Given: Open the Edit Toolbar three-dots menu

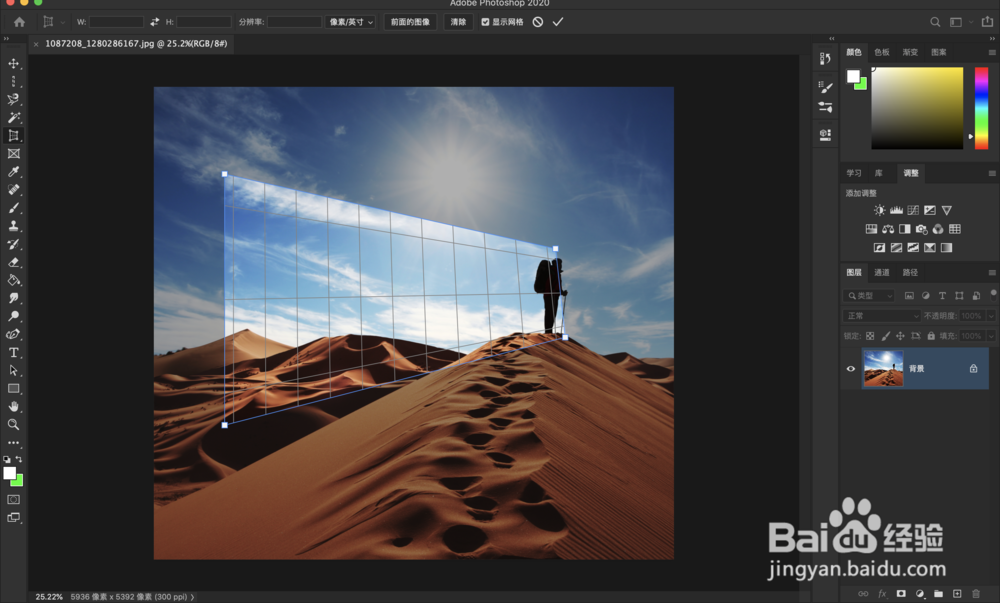Looking at the screenshot, I should (13, 442).
